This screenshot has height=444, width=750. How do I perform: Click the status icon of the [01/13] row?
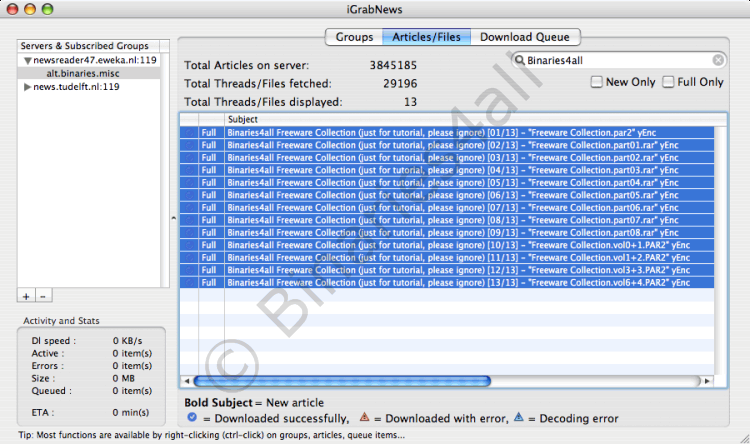(x=189, y=133)
